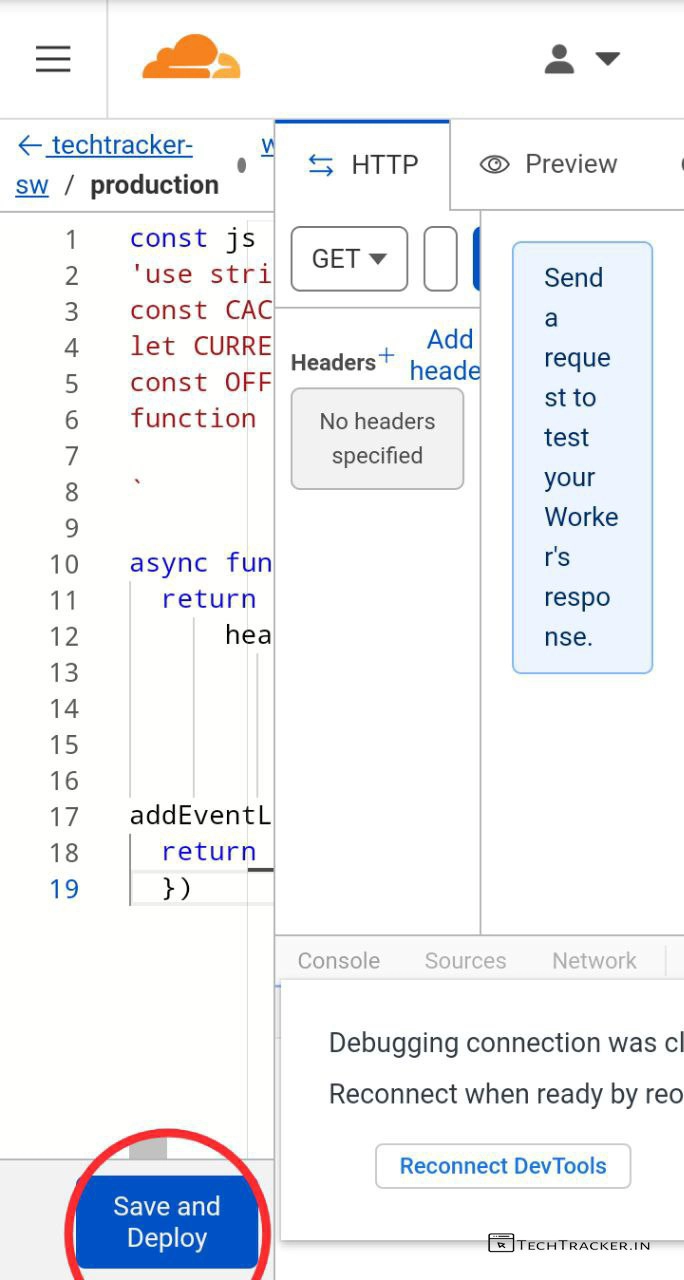684x1280 pixels.
Task: Click the request URL input field
Action: 440,259
